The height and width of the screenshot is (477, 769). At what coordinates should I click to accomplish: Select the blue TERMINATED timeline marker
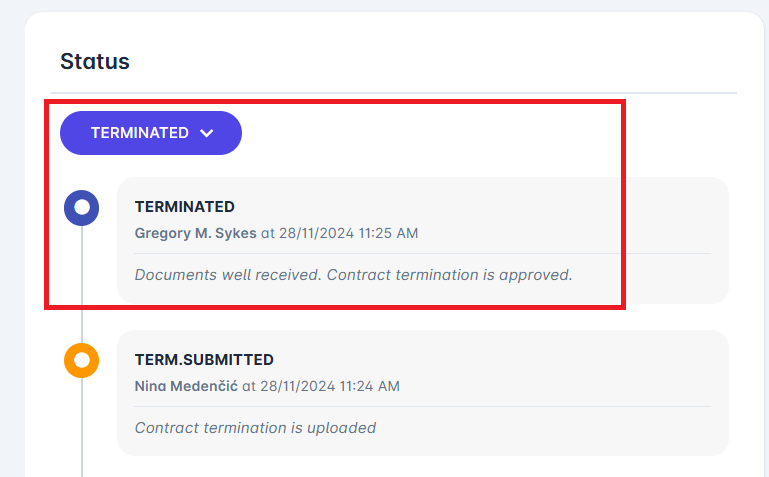82,207
